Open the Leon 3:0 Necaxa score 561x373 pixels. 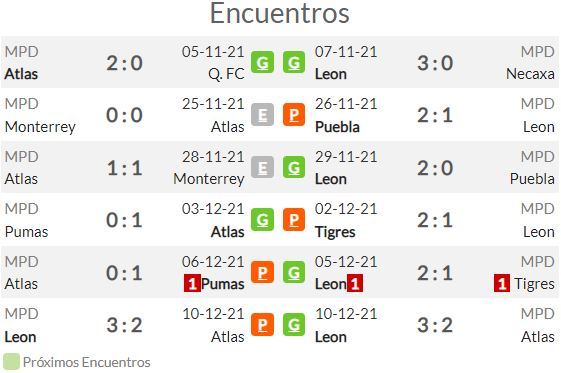[435, 63]
